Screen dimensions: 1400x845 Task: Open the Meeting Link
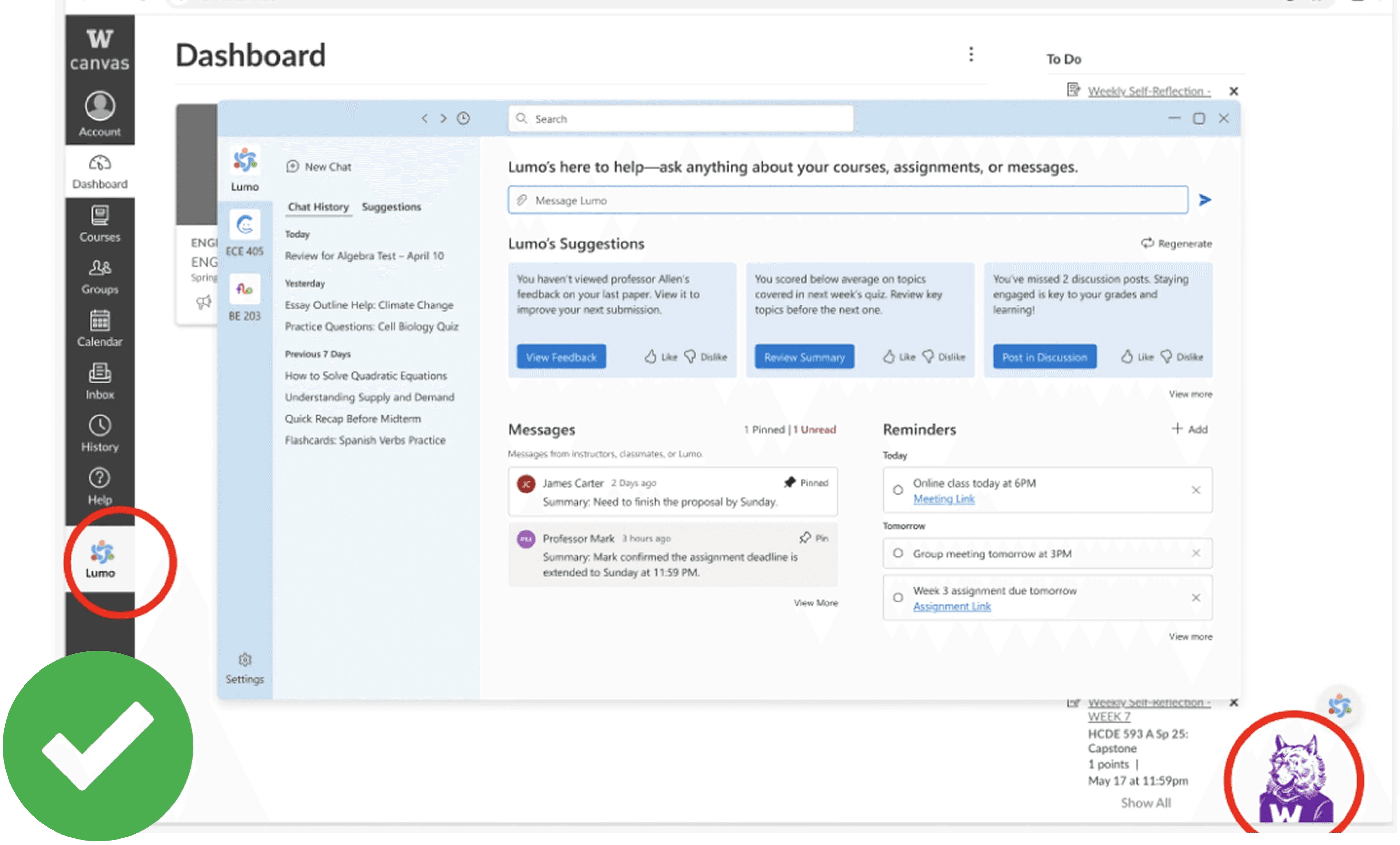[944, 499]
